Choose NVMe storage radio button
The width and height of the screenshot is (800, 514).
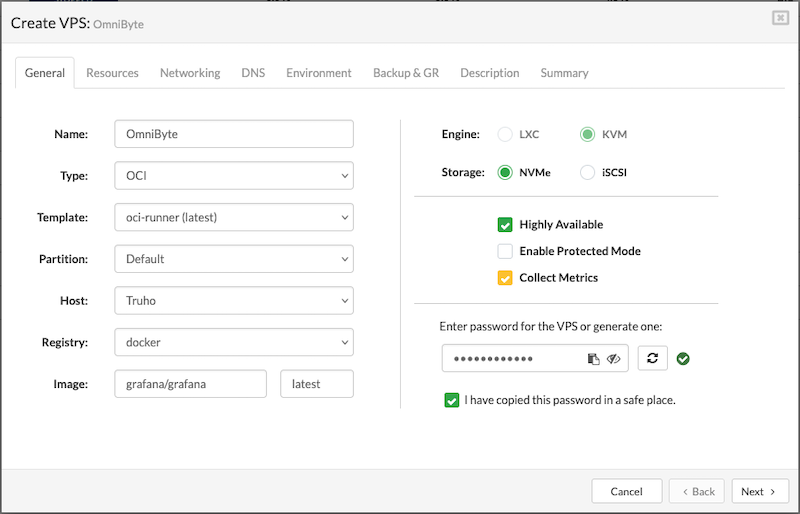[505, 172]
